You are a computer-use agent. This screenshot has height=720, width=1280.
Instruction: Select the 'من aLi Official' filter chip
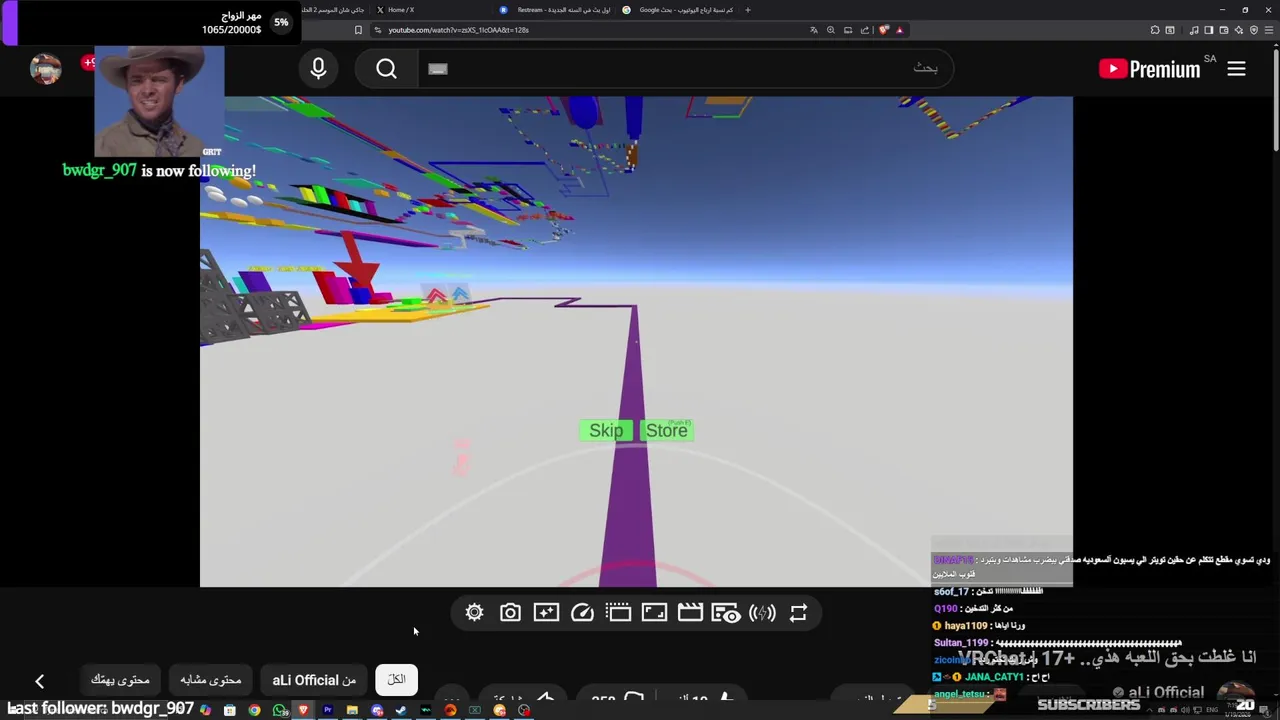coord(314,680)
